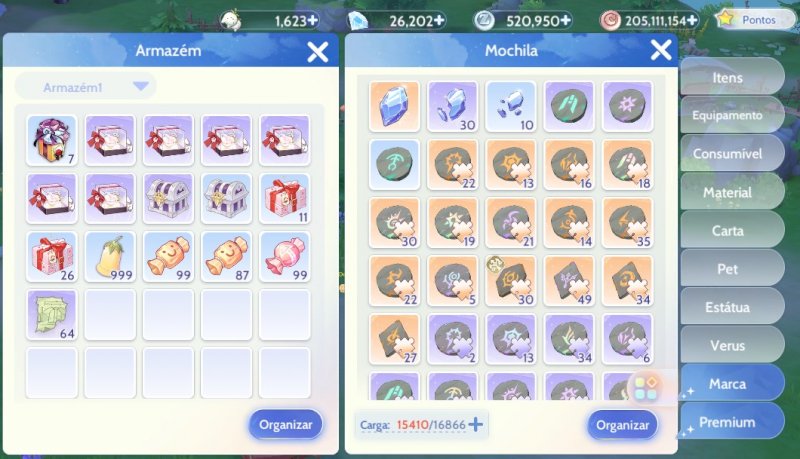Open the colorful quick menu grid icon
The width and height of the screenshot is (800, 459).
pos(646,389)
